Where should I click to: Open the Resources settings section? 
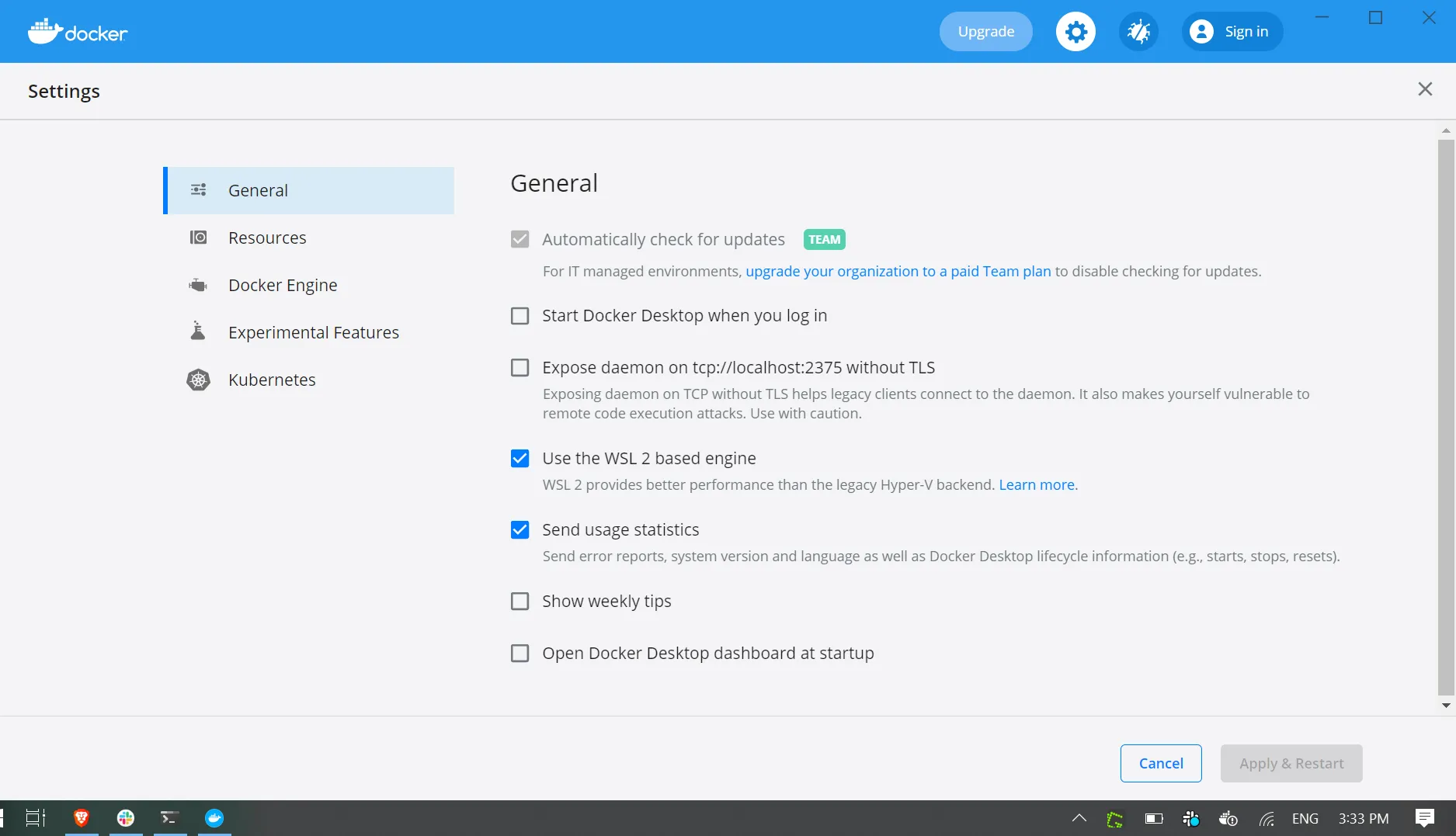coord(309,238)
